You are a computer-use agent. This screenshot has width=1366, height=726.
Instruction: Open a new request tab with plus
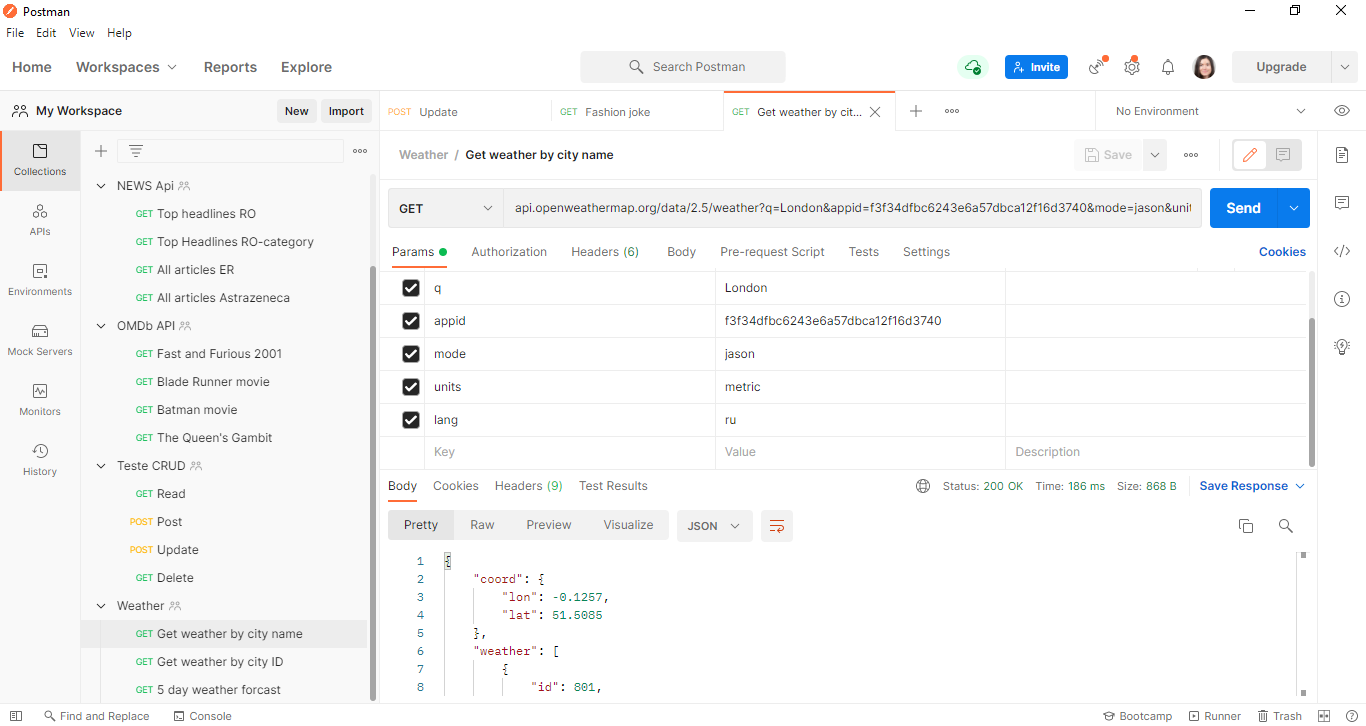coord(915,111)
